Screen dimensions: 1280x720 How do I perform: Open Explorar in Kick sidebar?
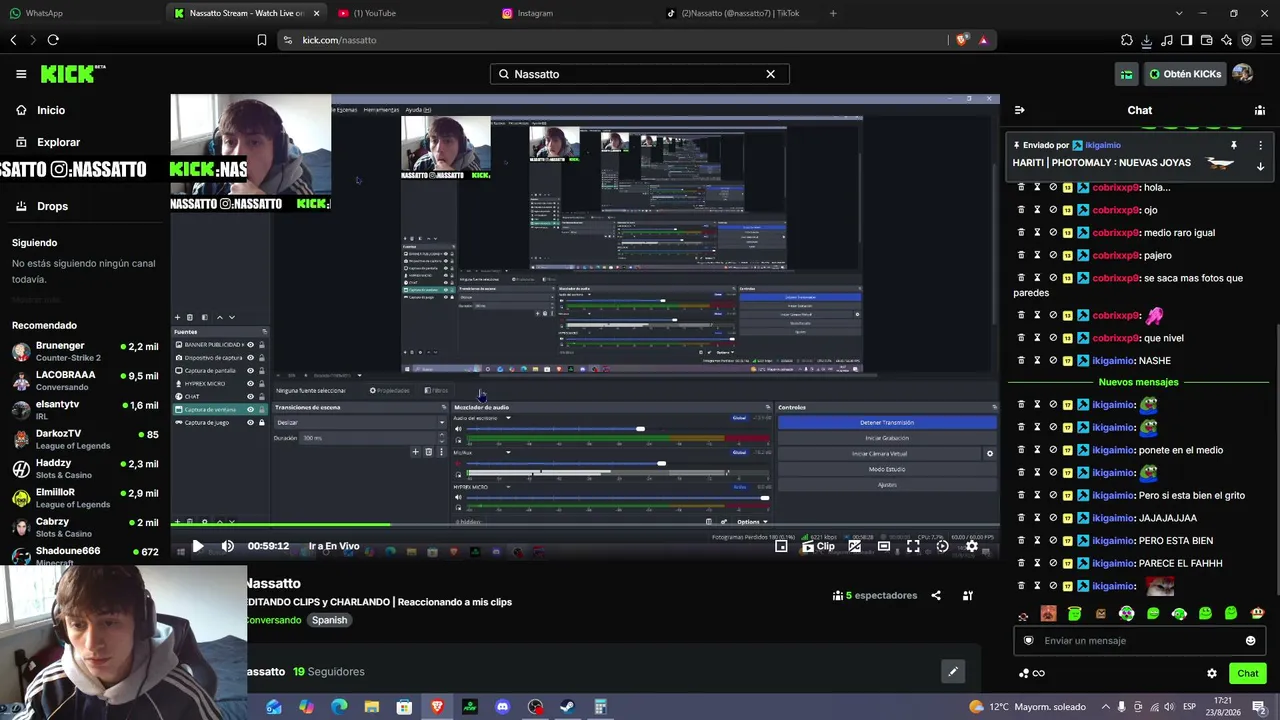58,142
